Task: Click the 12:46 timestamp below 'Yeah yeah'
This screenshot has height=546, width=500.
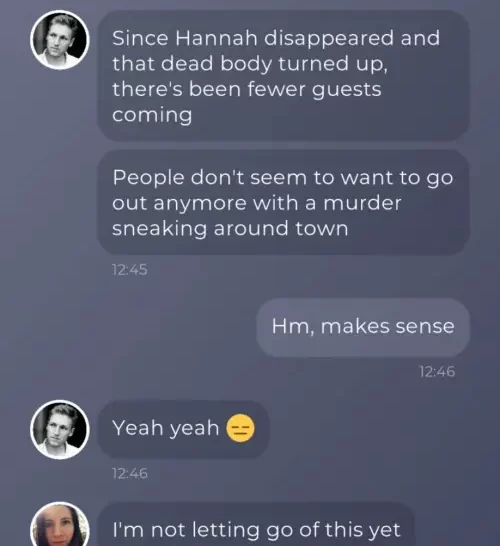Action: click(x=130, y=474)
